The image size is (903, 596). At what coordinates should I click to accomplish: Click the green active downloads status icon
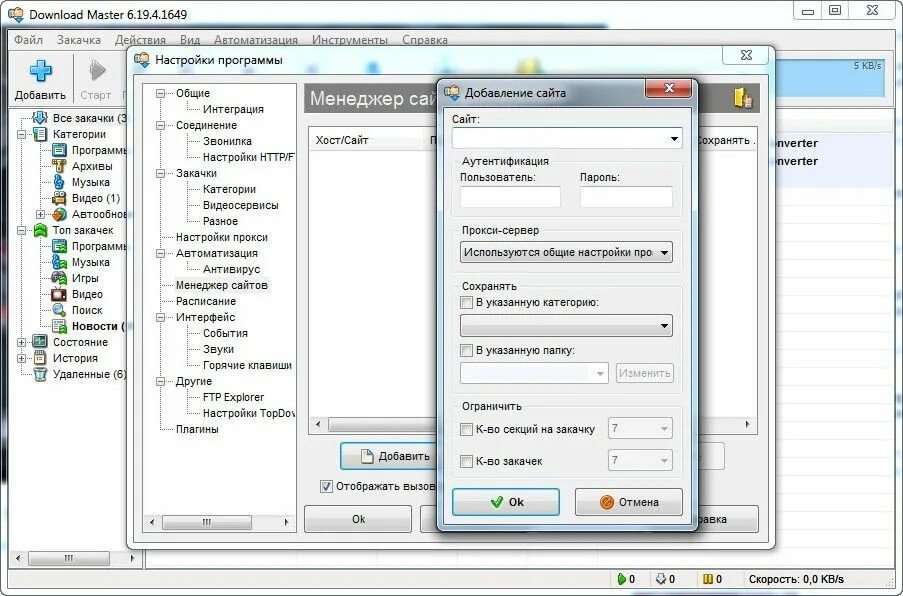[621, 579]
